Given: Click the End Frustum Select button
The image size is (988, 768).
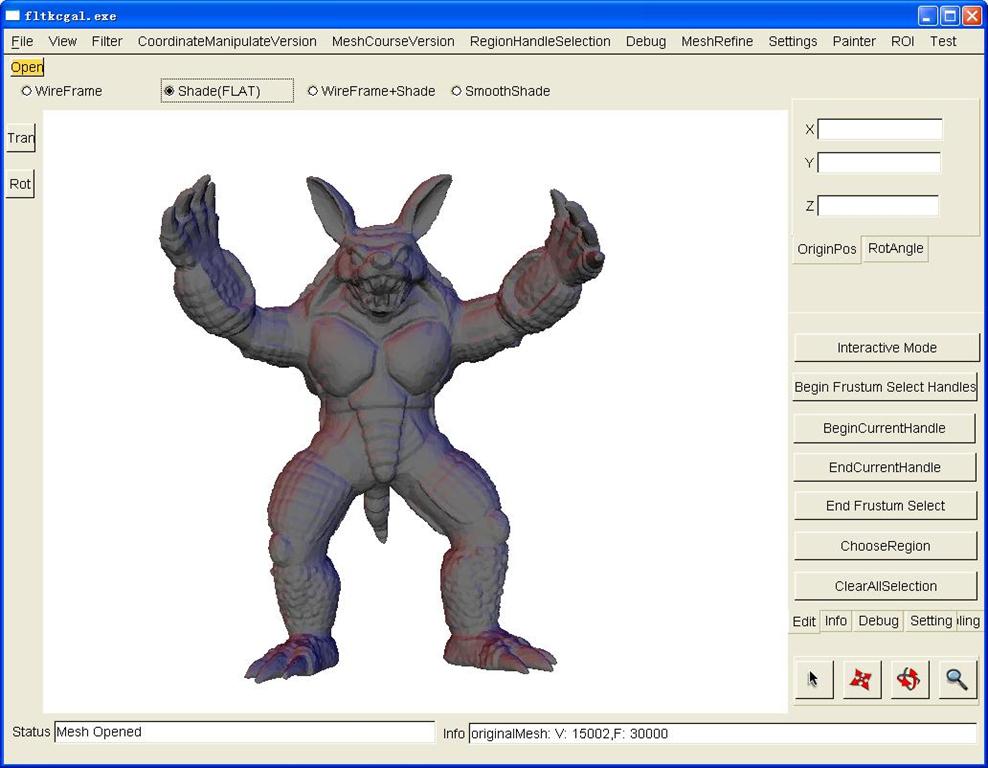Looking at the screenshot, I should coord(885,506).
